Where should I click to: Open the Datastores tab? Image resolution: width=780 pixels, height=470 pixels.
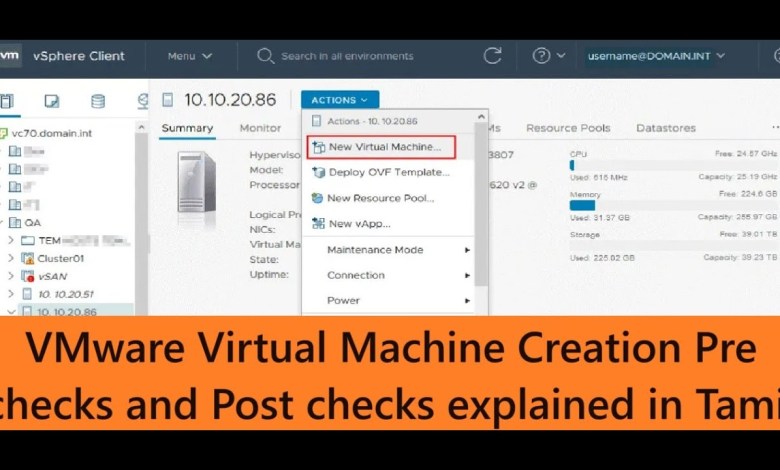point(666,128)
